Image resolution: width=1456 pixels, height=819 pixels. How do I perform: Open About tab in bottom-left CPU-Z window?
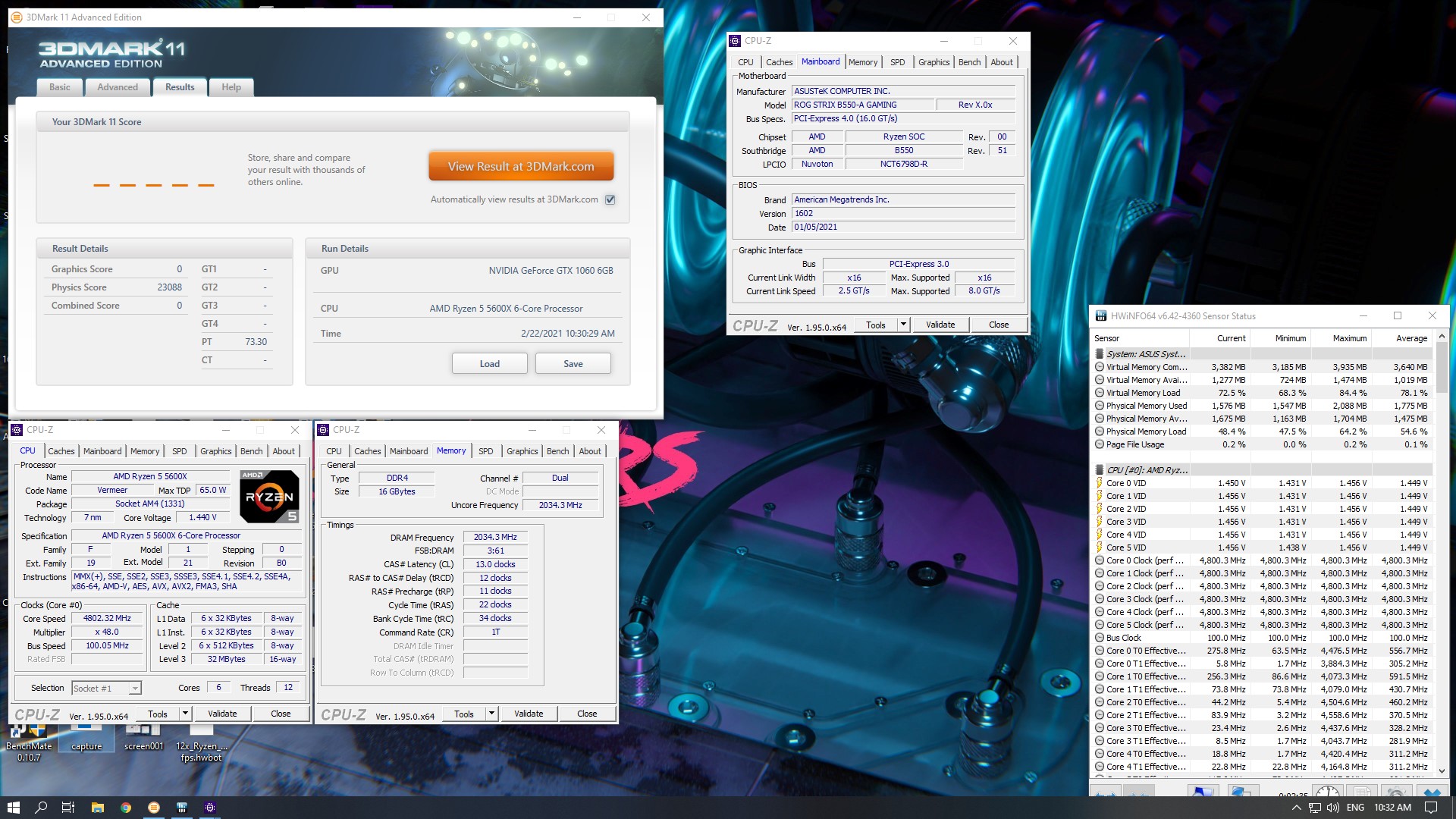(x=284, y=451)
